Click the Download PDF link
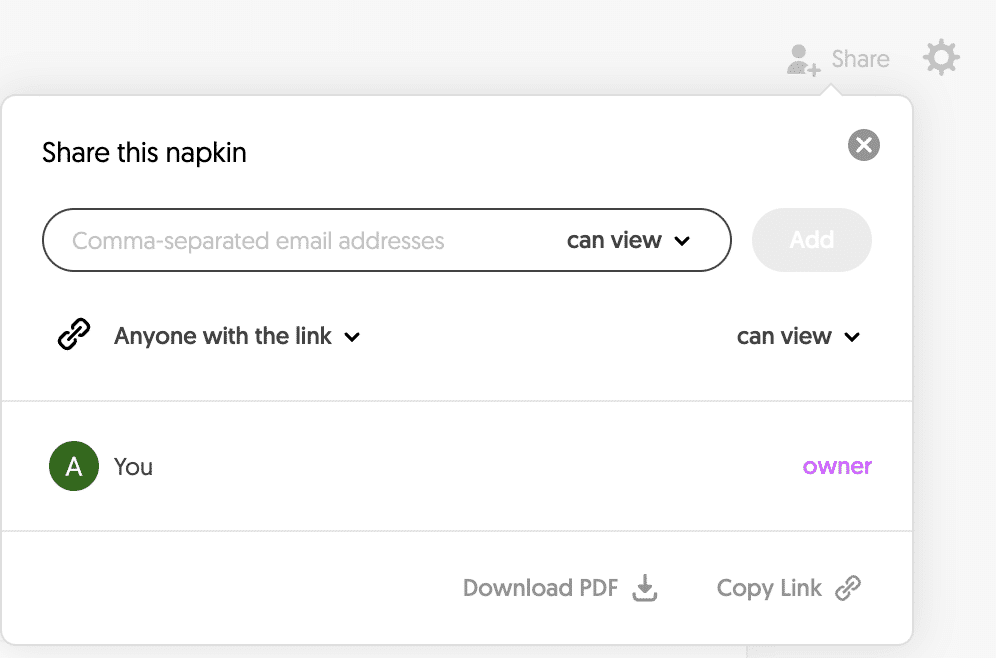The height and width of the screenshot is (658, 996). 540,588
